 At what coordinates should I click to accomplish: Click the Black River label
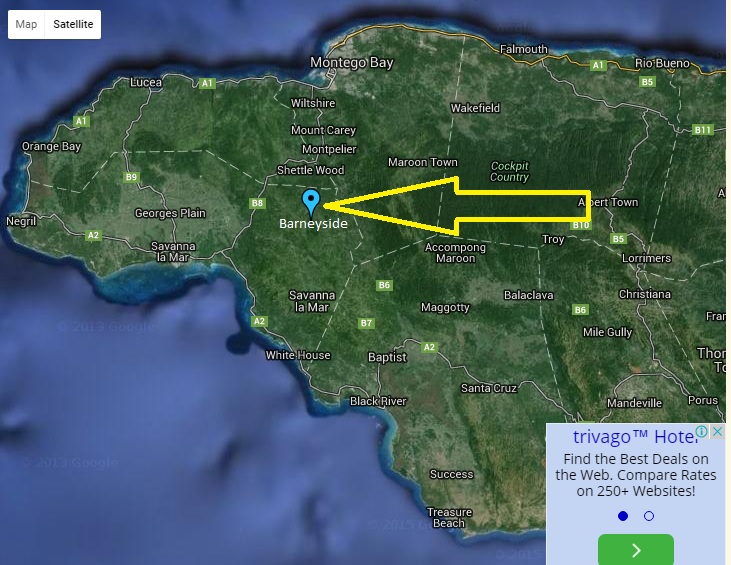point(378,401)
